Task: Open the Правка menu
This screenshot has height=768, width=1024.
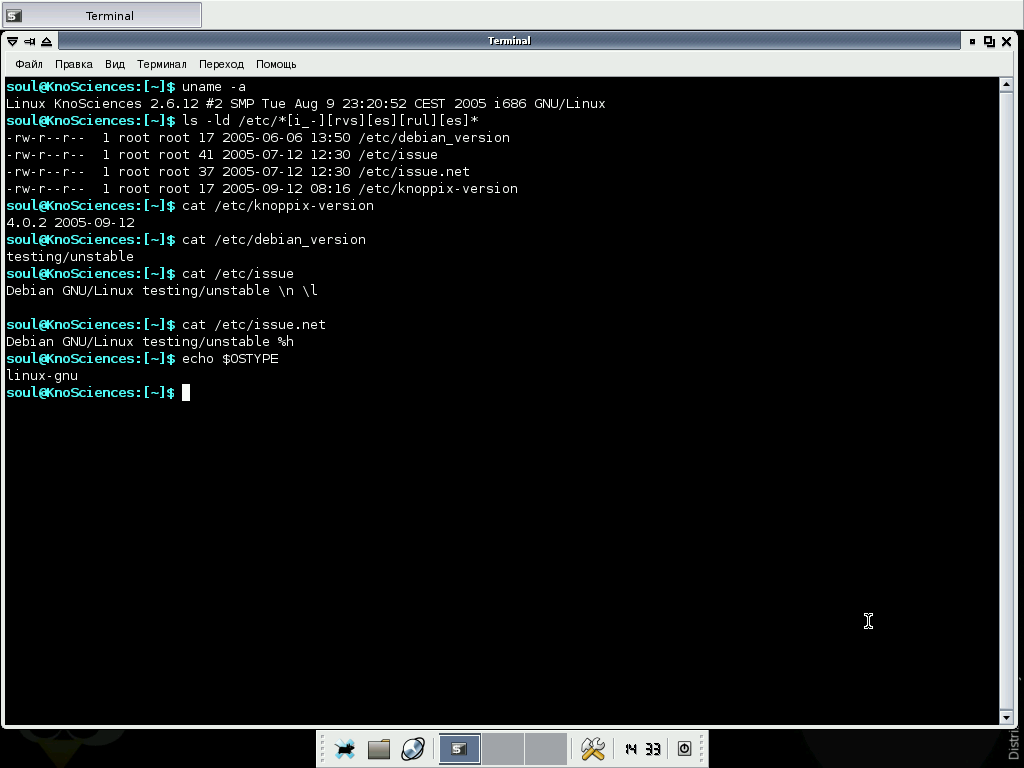Action: [74, 64]
